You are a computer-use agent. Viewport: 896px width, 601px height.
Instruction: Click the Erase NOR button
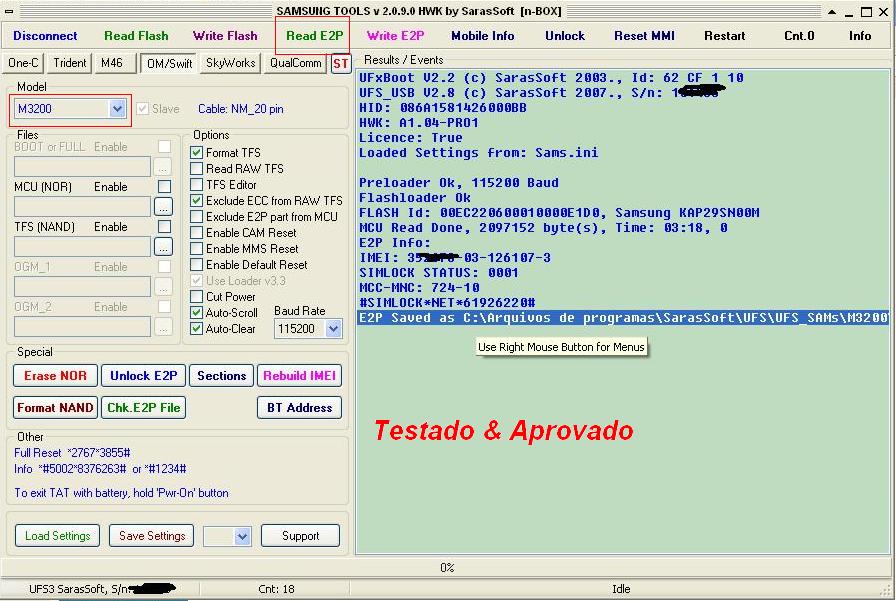55,375
